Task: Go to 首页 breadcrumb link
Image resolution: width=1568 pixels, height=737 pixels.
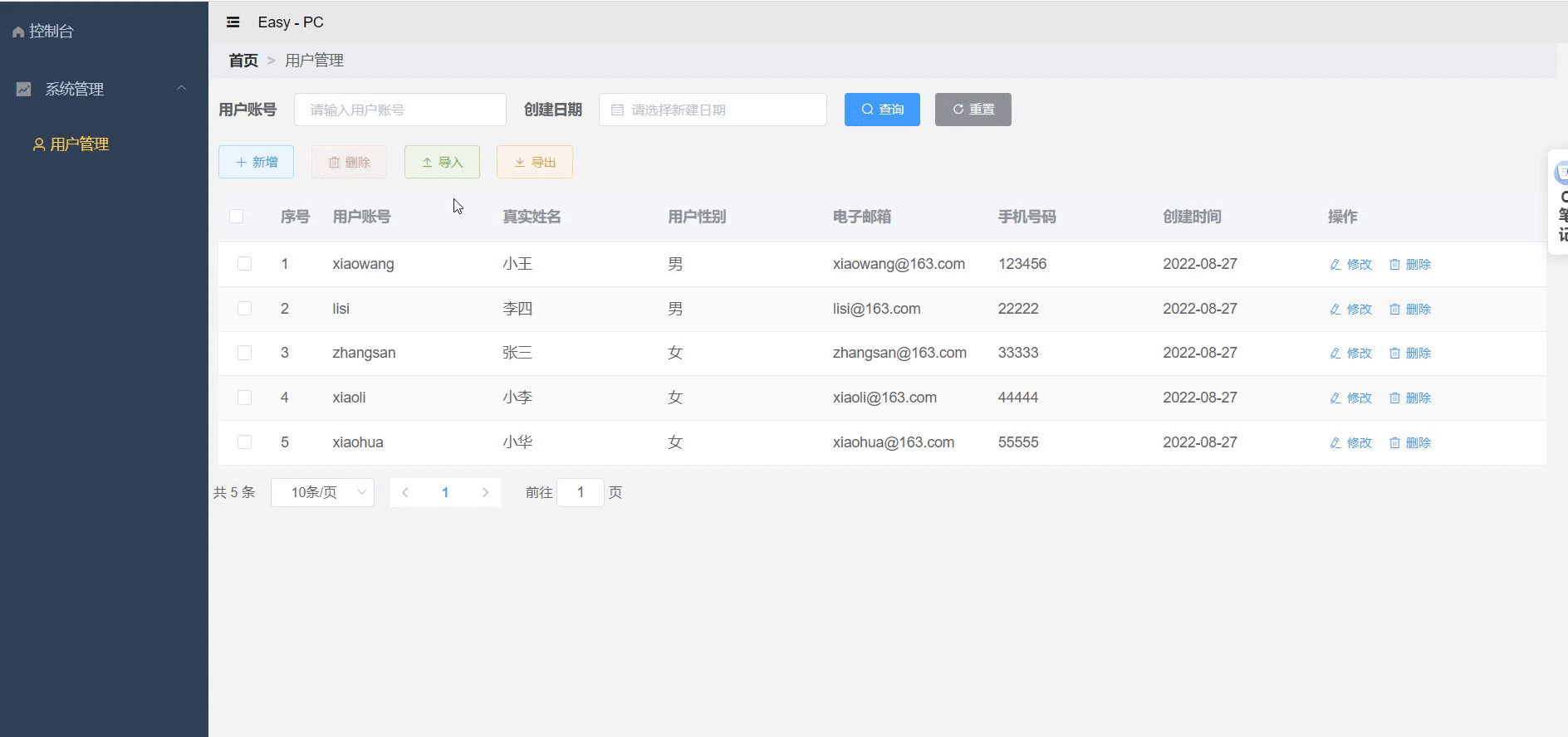Action: [x=243, y=61]
